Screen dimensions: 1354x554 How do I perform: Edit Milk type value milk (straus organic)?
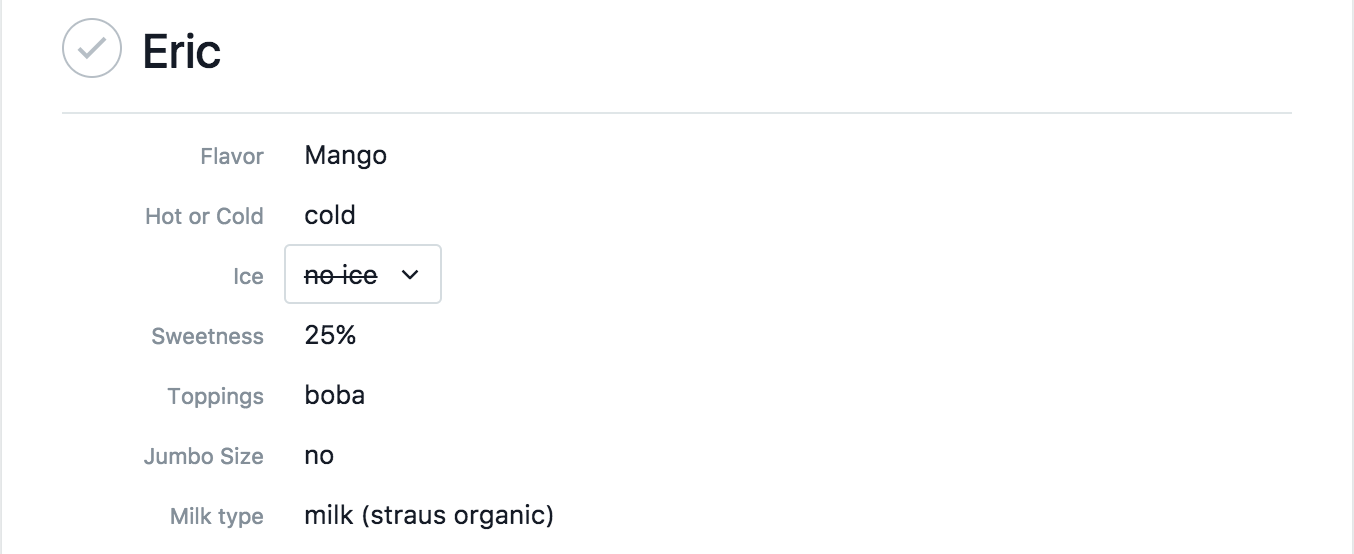pyautogui.click(x=429, y=516)
